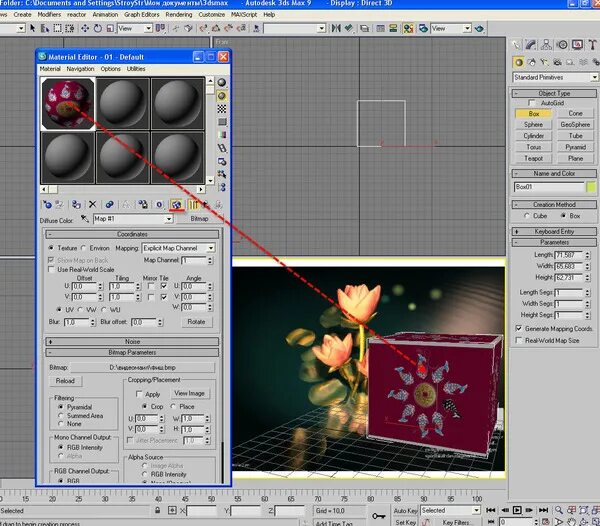
Task: Toggle checkered Background icon in Material Editor
Action: pyautogui.click(x=222, y=109)
